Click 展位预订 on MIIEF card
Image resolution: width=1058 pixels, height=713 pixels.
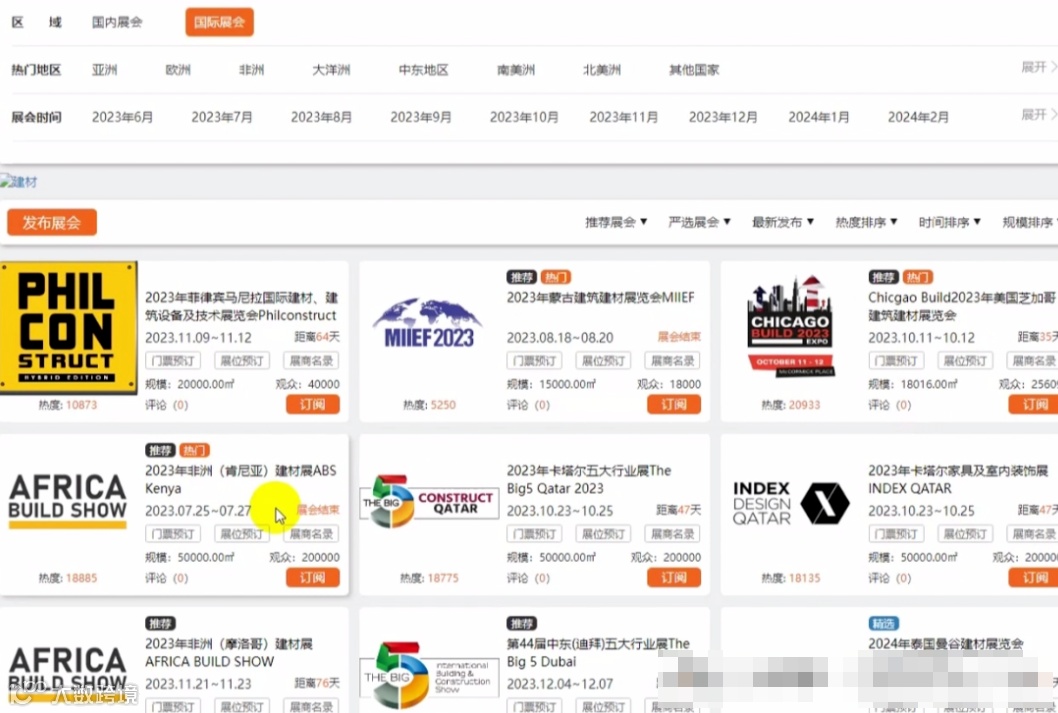tap(603, 361)
